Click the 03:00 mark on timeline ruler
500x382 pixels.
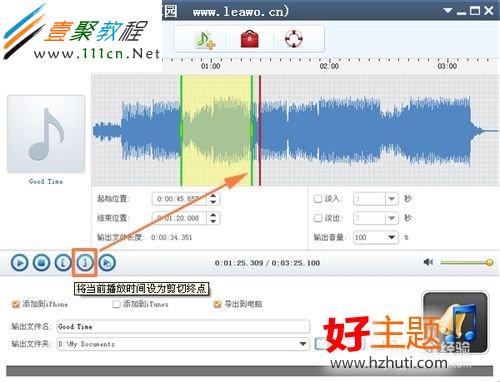(447, 66)
